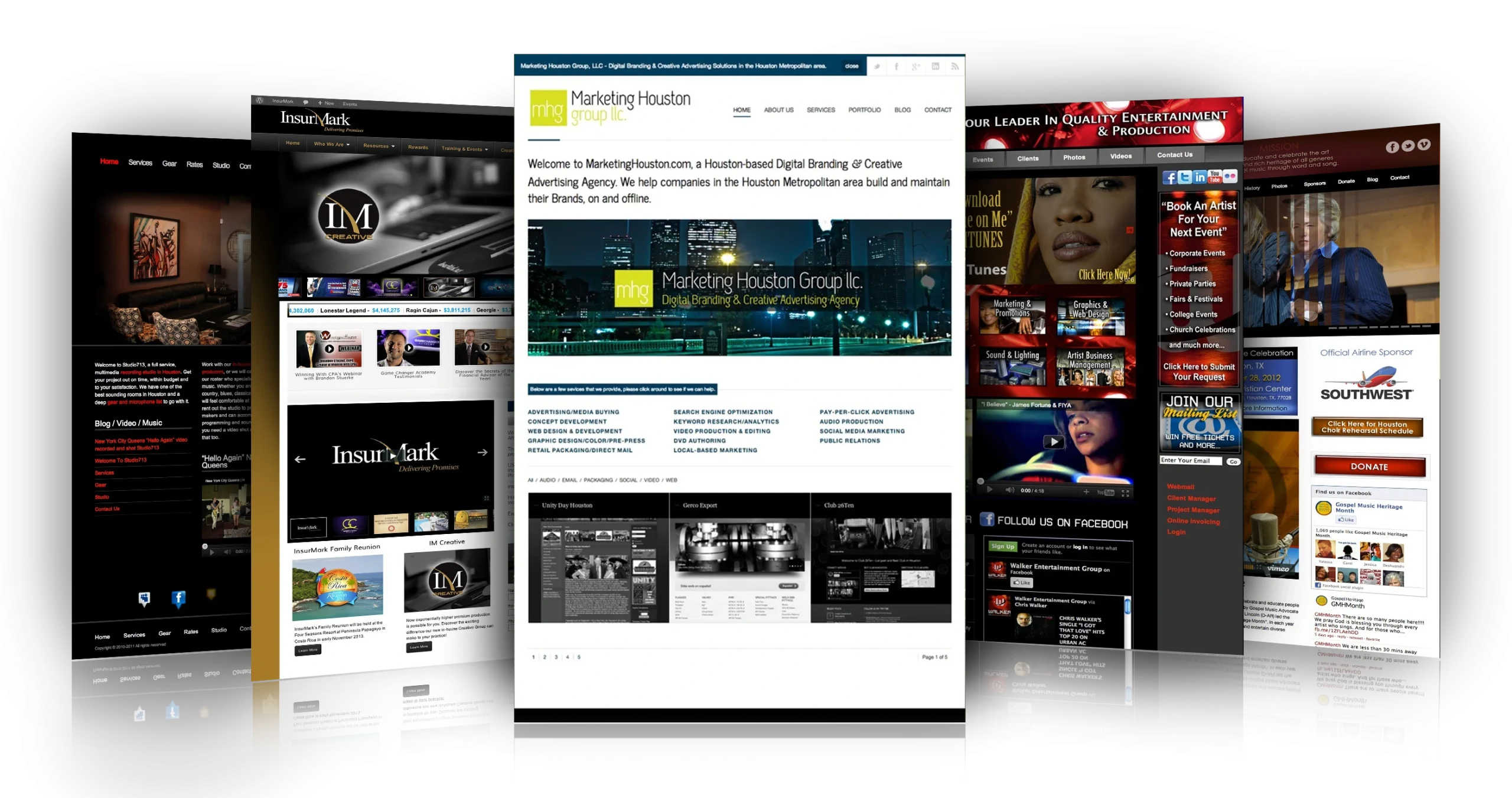Image resolution: width=1512 pixels, height=798 pixels.
Task: Open ABOUT US on Marketing Houston site
Action: pos(778,110)
